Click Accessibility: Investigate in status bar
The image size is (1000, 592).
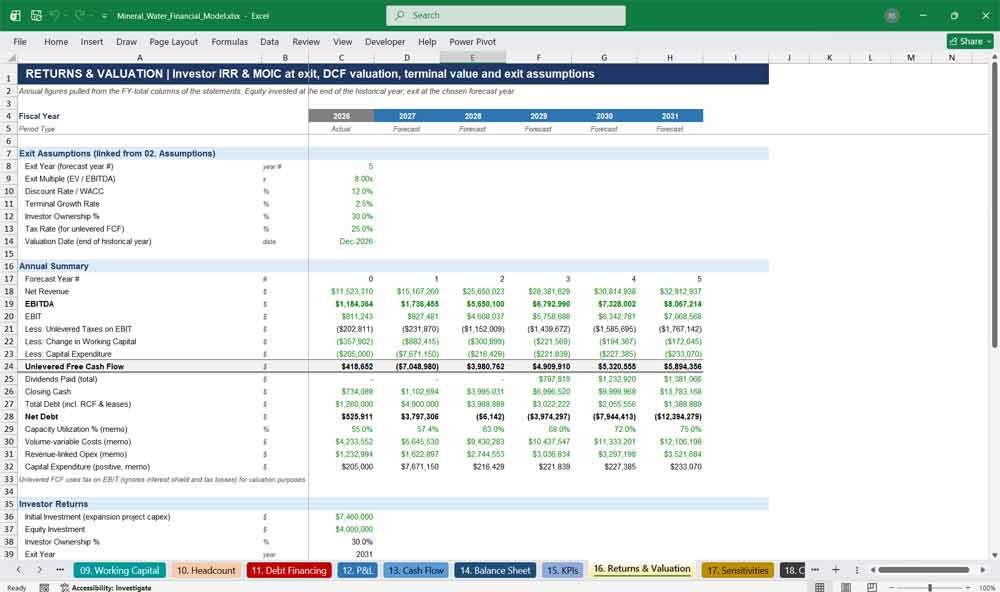point(106,588)
